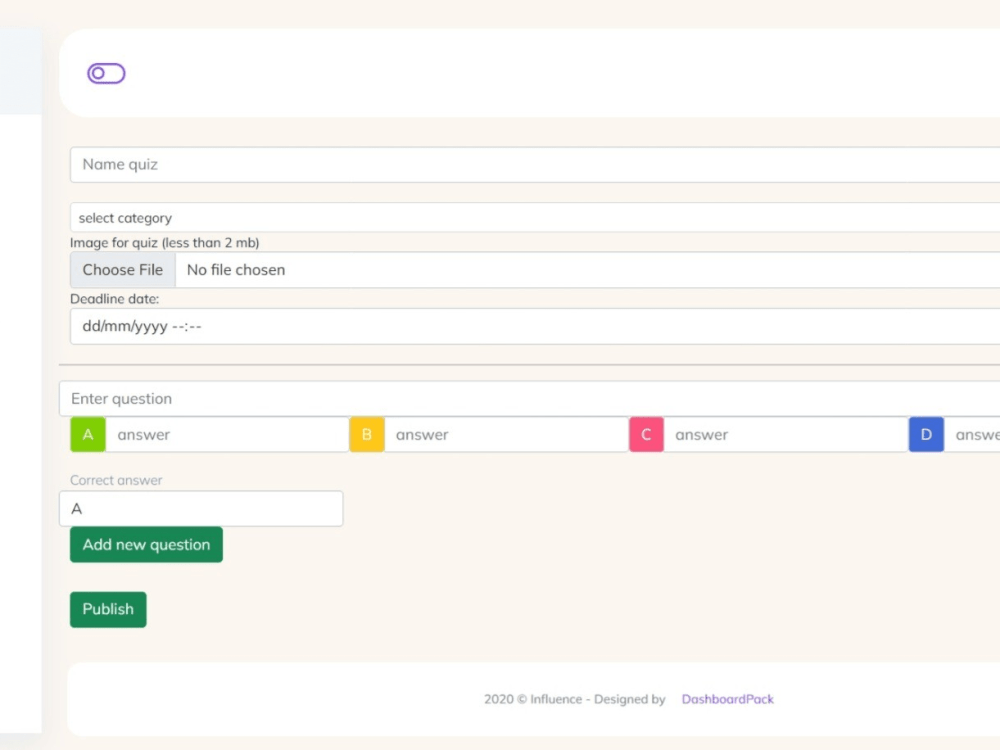1000x750 pixels.
Task: Select the blue letter D answer badge
Action: click(925, 434)
